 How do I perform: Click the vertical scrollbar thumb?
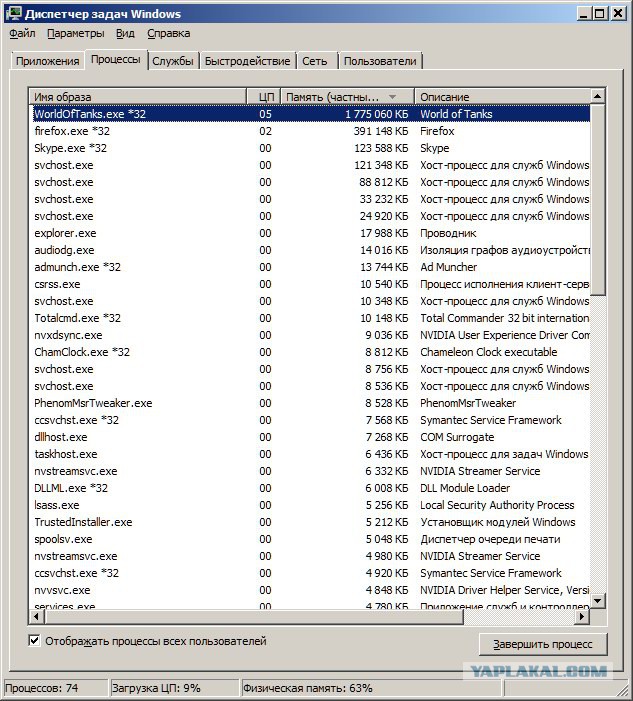598,199
